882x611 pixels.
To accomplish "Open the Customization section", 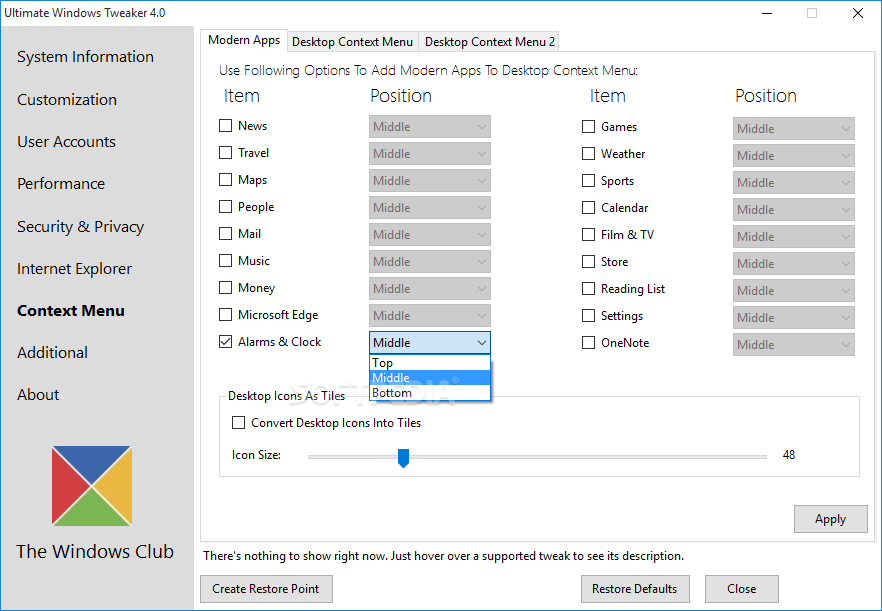I will pos(67,100).
